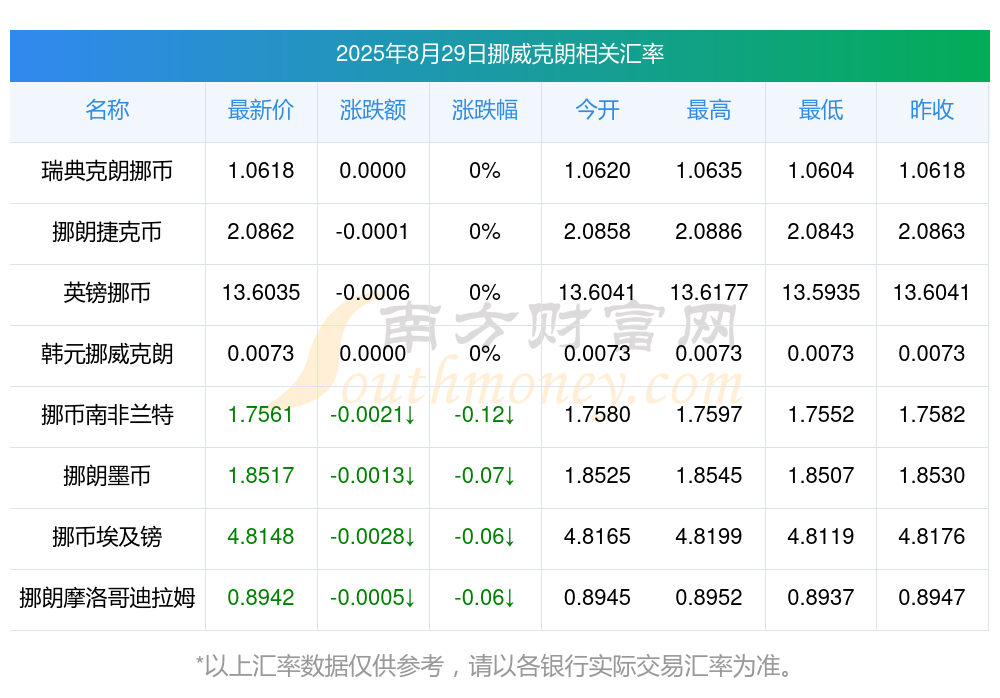Select the 最新价 column header
1000x698 pixels.
pos(261,110)
